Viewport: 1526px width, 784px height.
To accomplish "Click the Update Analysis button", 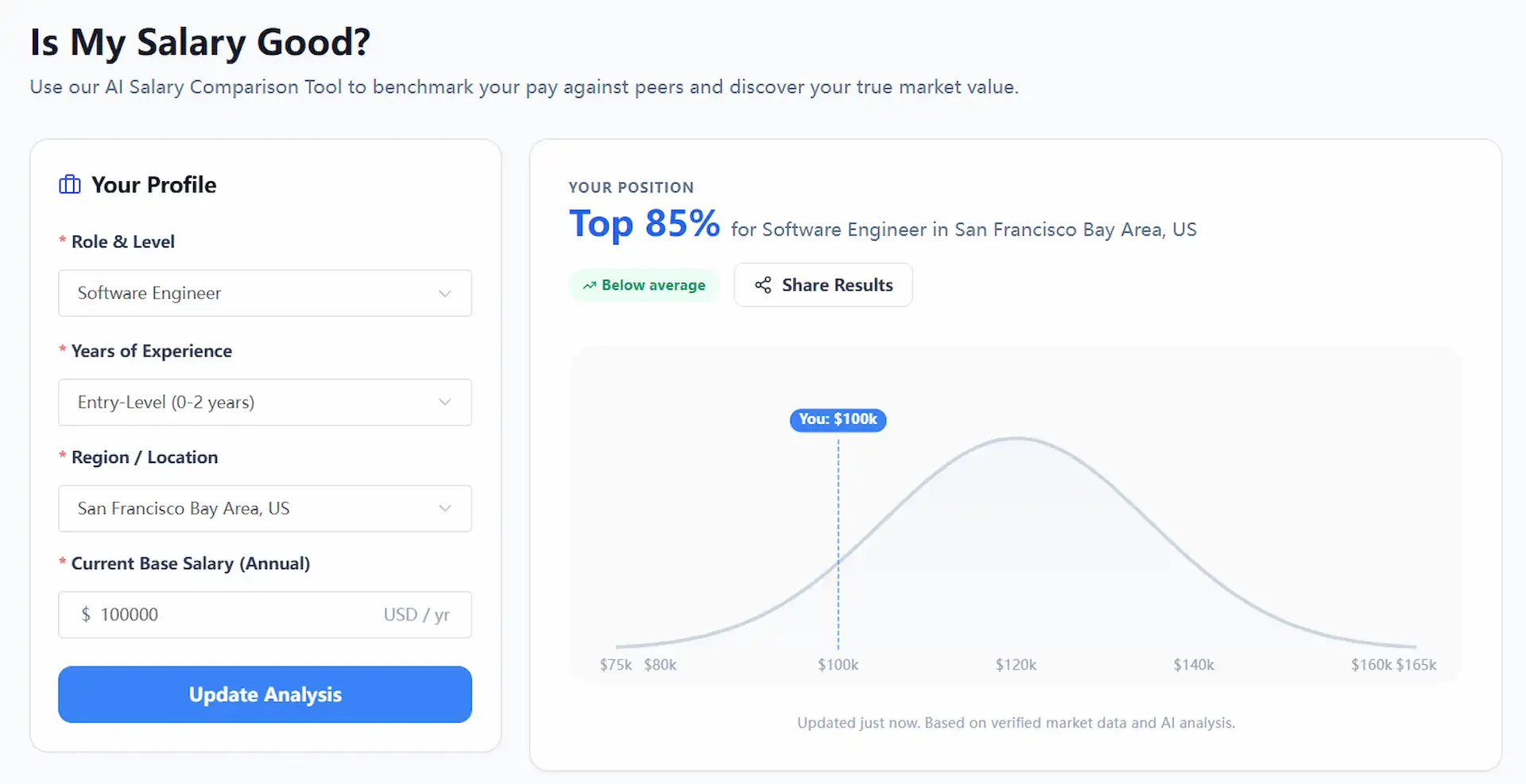I will click(x=265, y=694).
